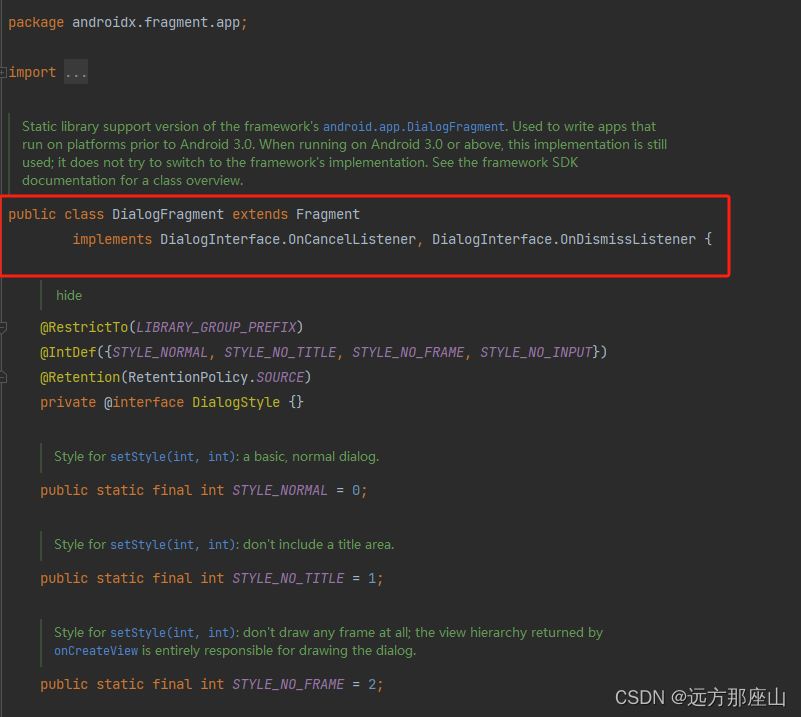This screenshot has height=717, width=801.
Task: Click package name androidx.fragment.app
Action: (156, 22)
